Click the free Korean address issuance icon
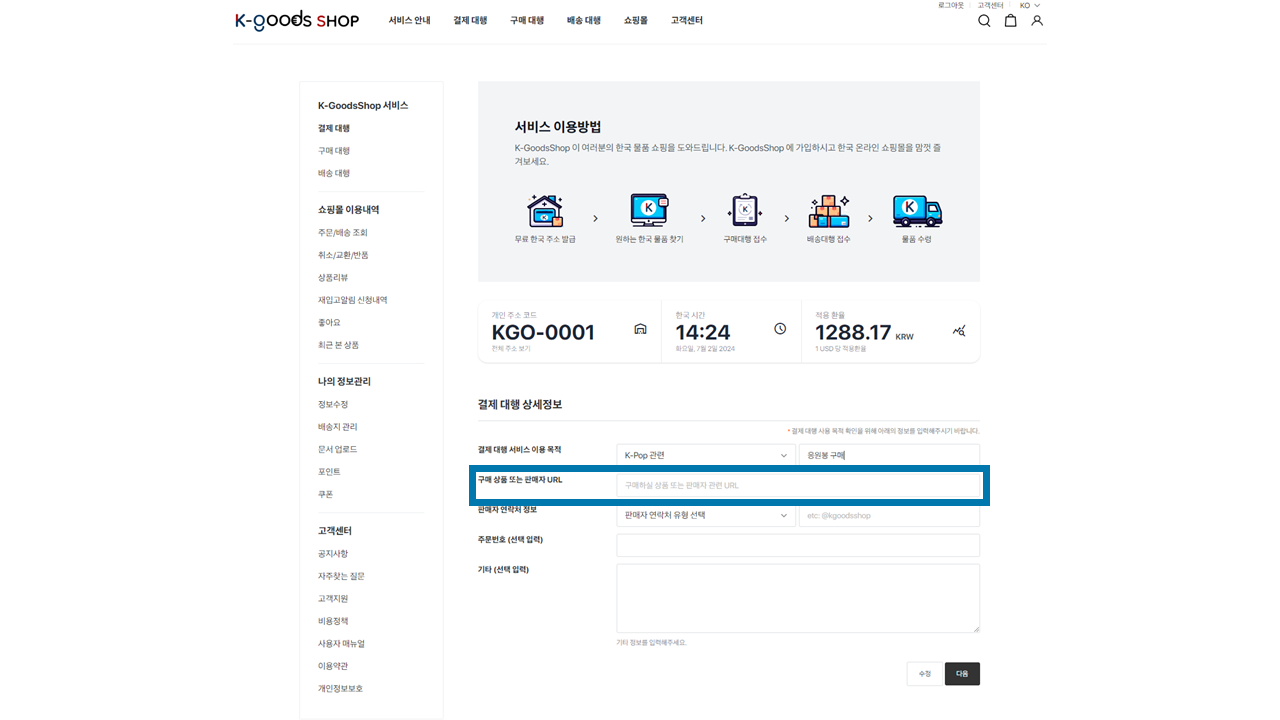The width and height of the screenshot is (1280, 720). point(545,211)
